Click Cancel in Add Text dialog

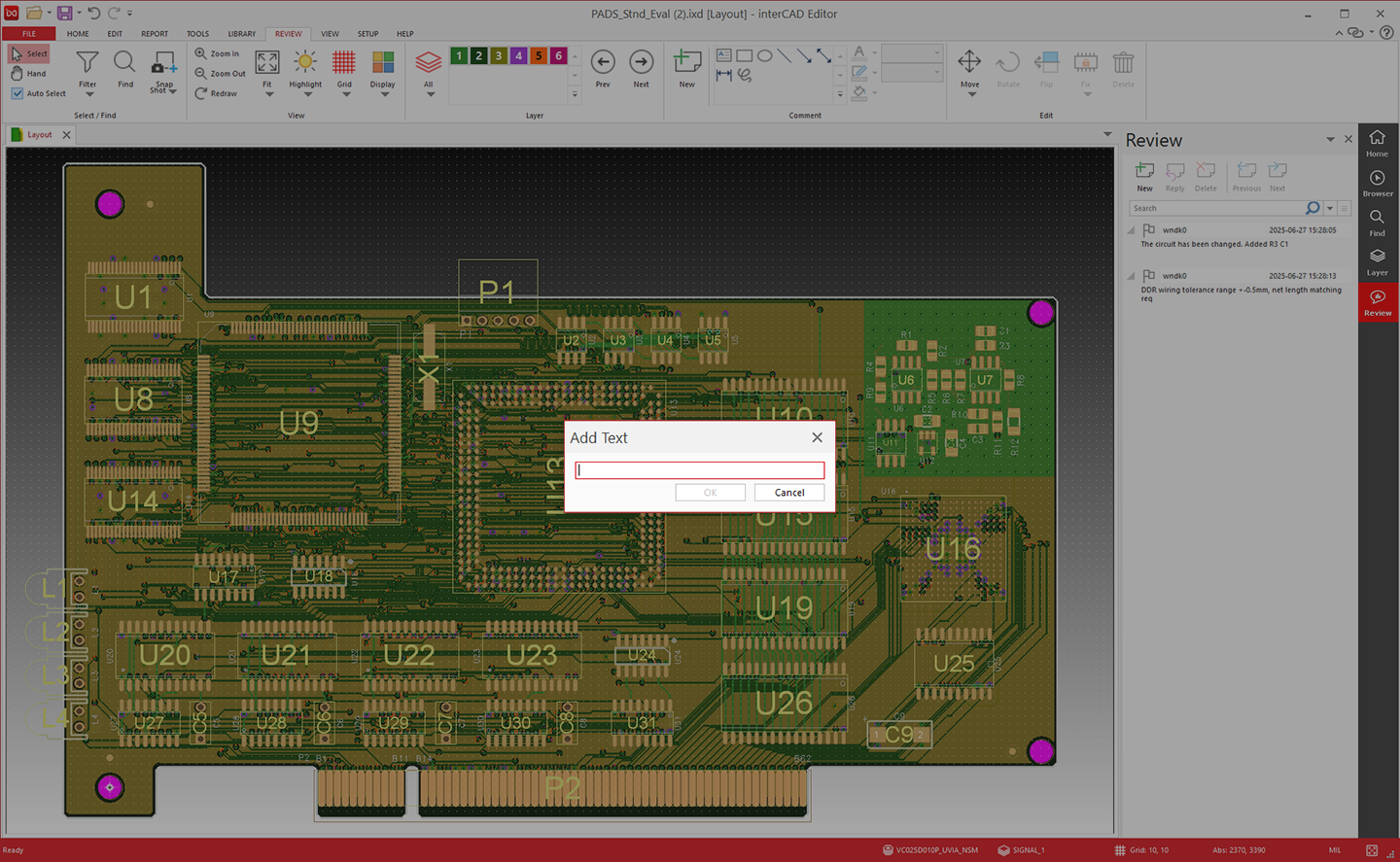point(789,493)
